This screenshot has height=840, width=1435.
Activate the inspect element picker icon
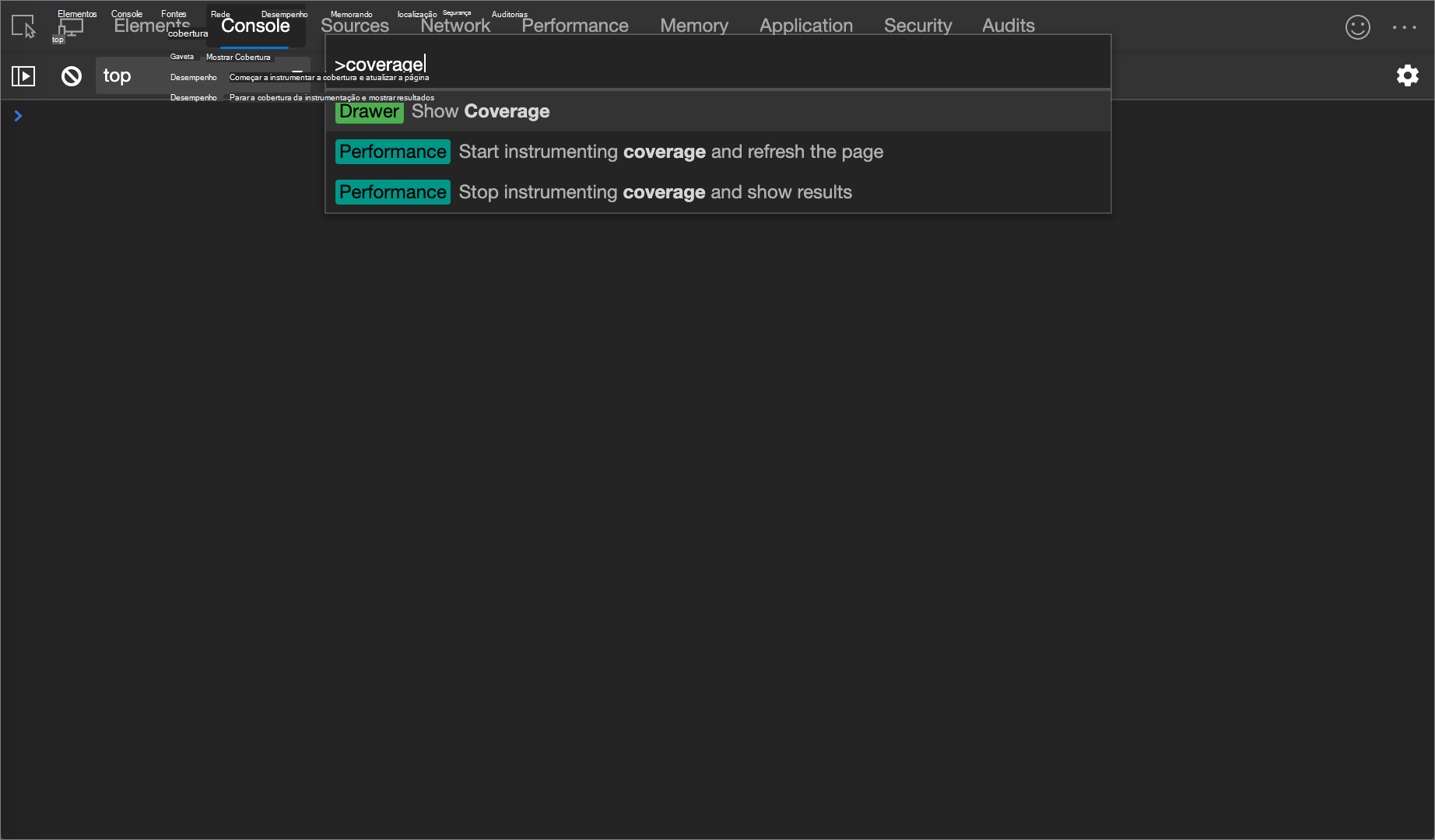pyautogui.click(x=23, y=26)
